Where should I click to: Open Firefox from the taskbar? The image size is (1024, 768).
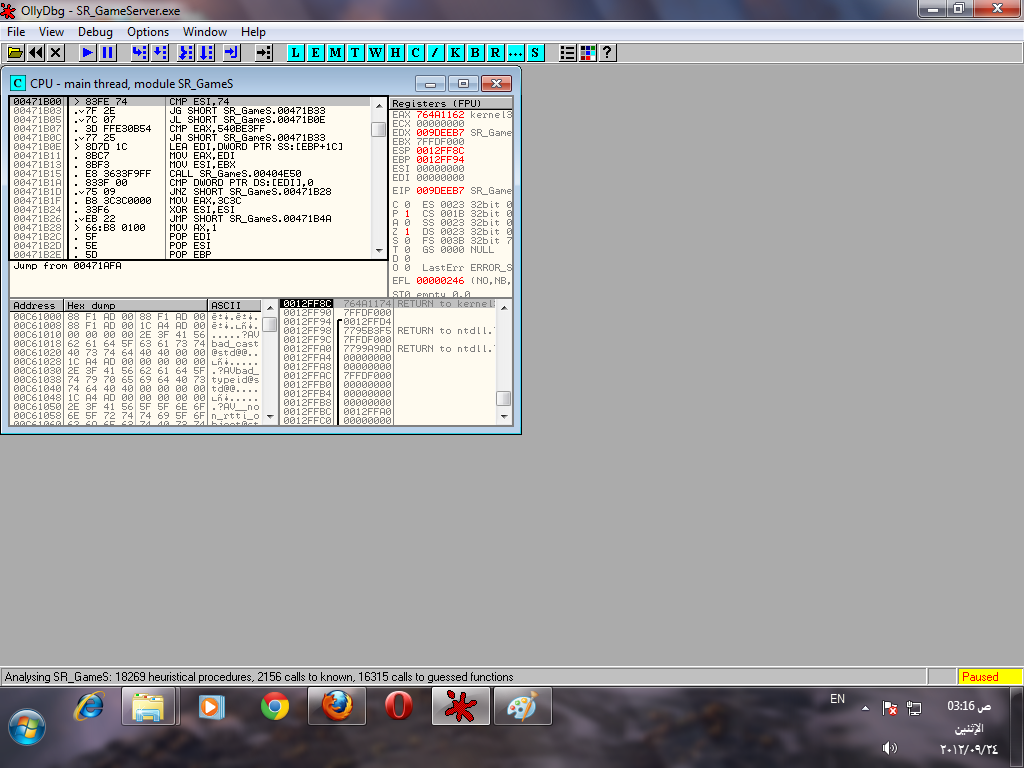pyautogui.click(x=337, y=706)
